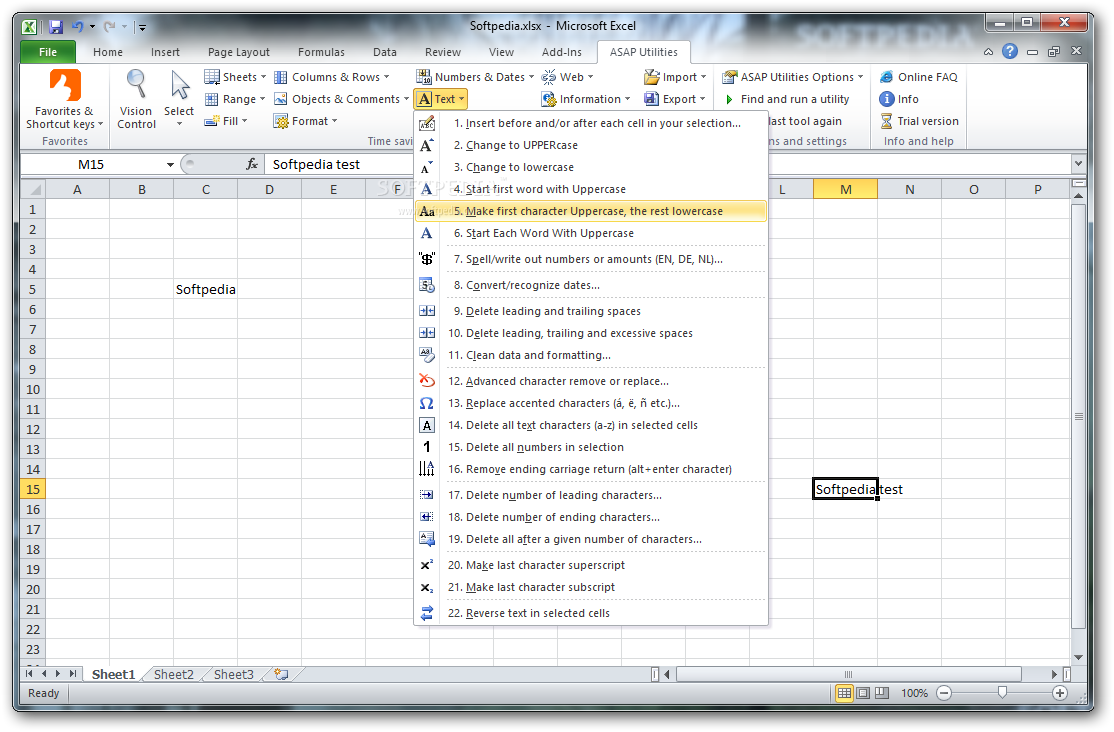
Task: Open the ASAP Utilities Options dropdown
Action: pyautogui.click(x=793, y=77)
